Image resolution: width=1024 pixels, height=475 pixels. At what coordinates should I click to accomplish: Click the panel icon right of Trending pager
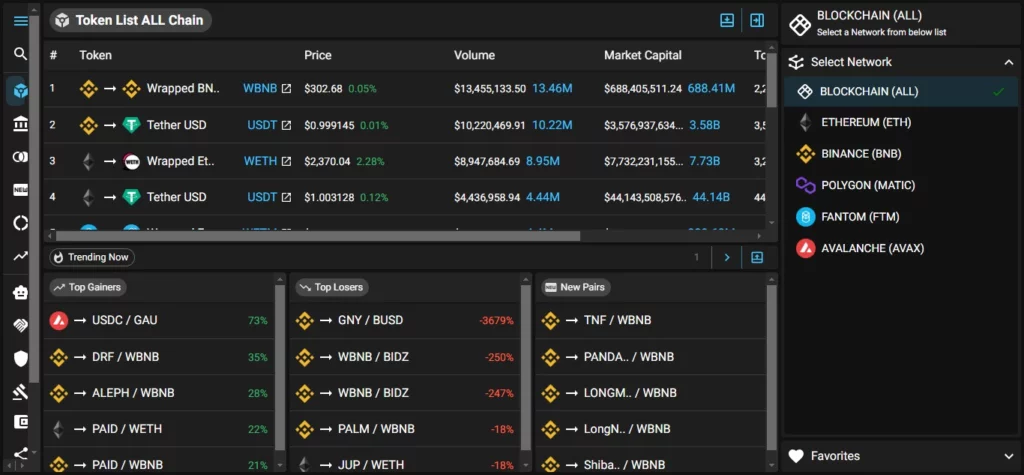[757, 257]
